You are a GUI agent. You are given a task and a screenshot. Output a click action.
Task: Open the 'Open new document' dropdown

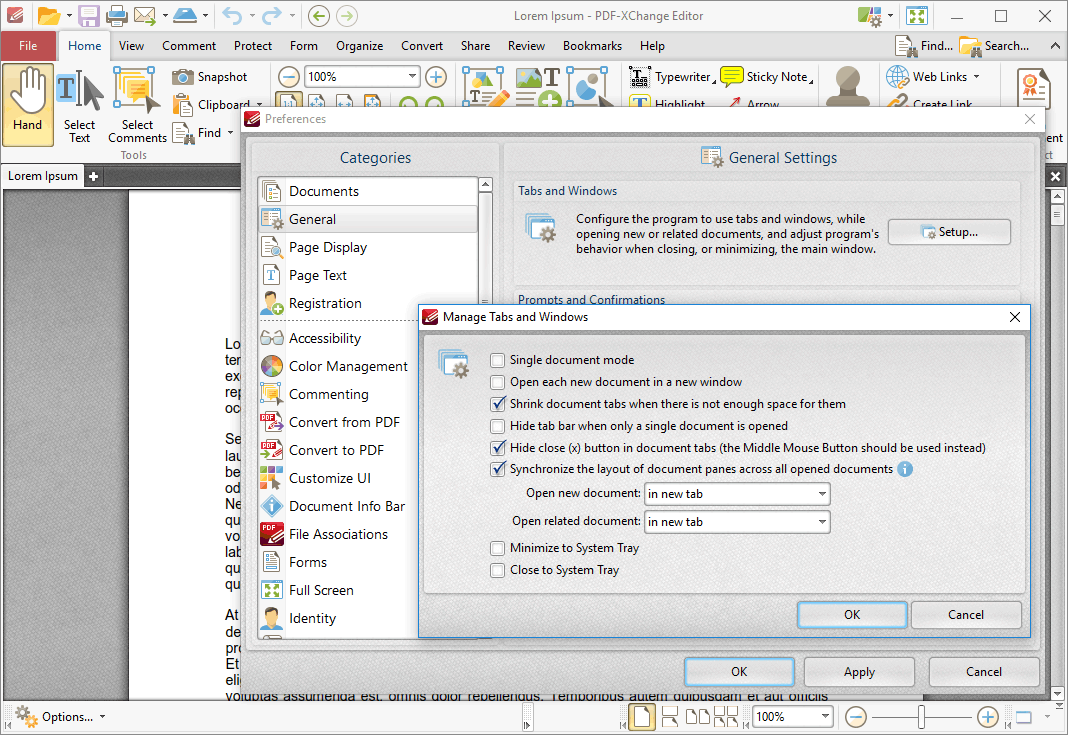pyautogui.click(x=737, y=494)
